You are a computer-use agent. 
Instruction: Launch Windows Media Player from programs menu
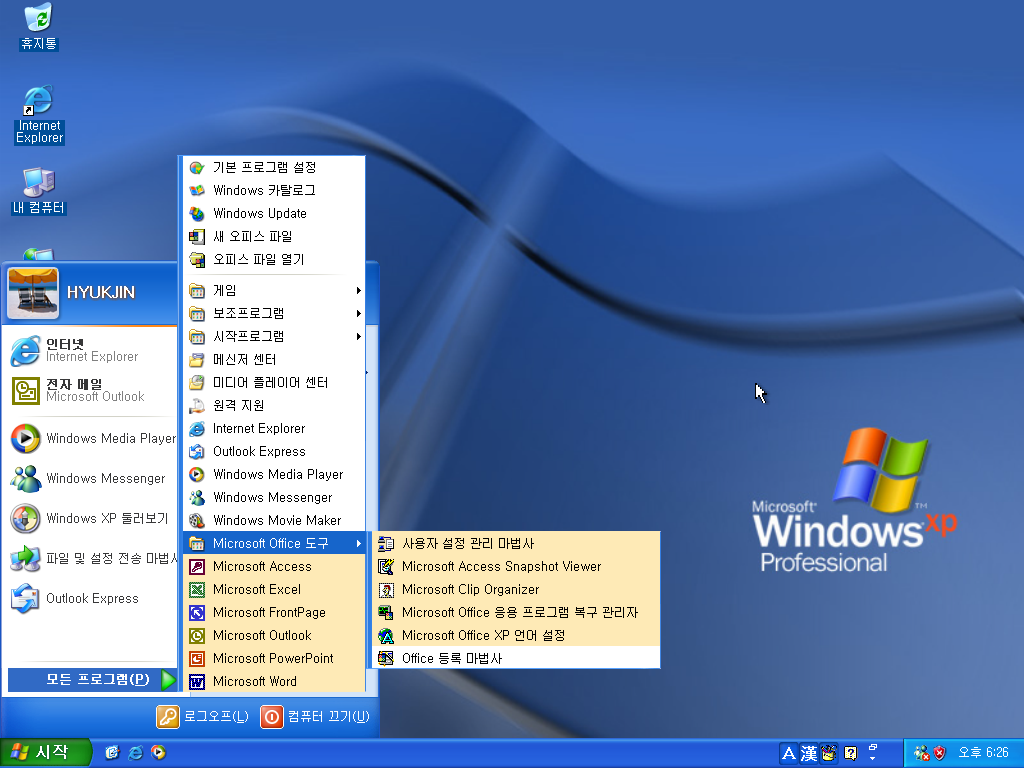point(274,474)
